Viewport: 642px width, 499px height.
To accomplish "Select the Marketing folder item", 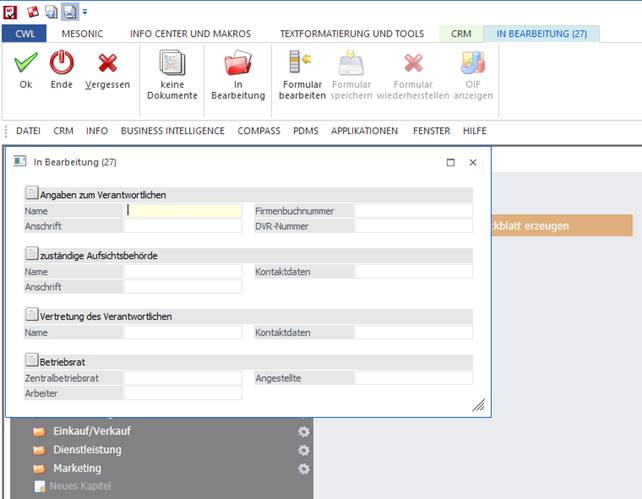I will (76, 468).
